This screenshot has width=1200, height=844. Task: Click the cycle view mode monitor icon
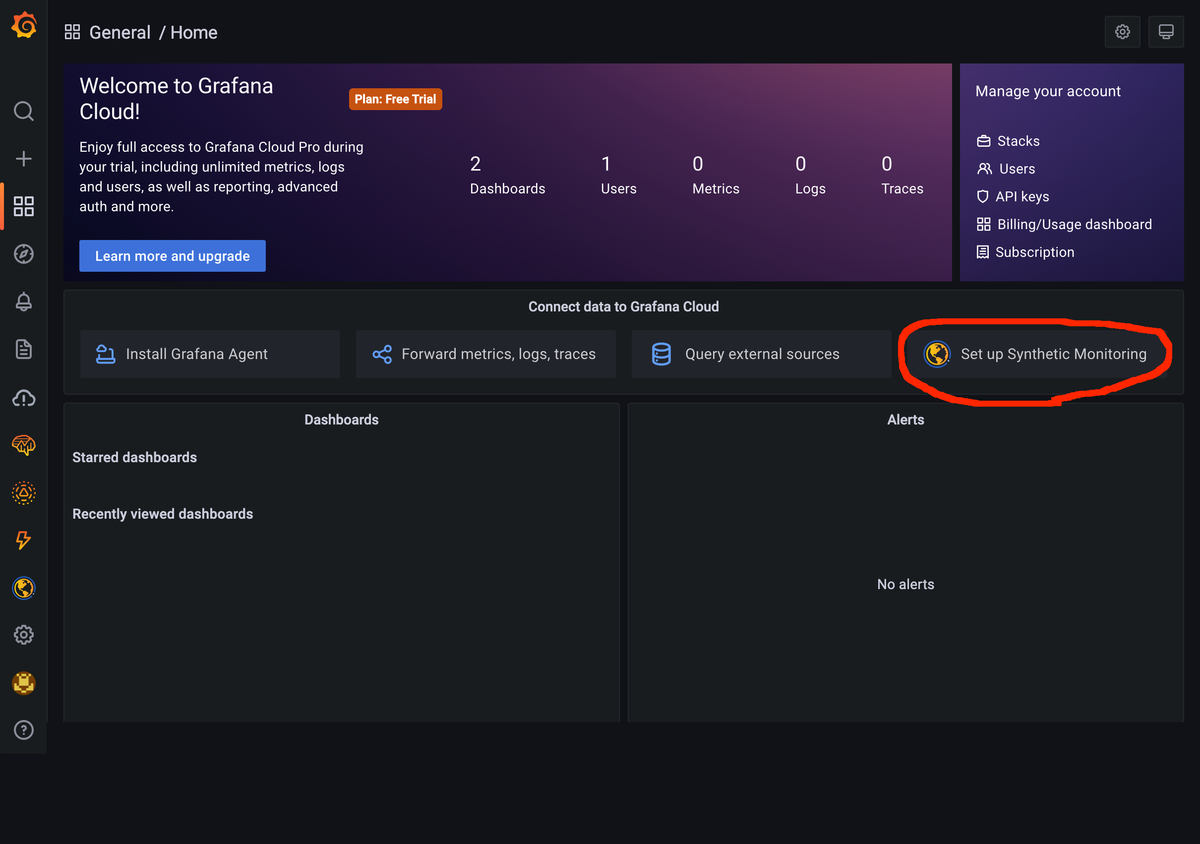point(1166,32)
